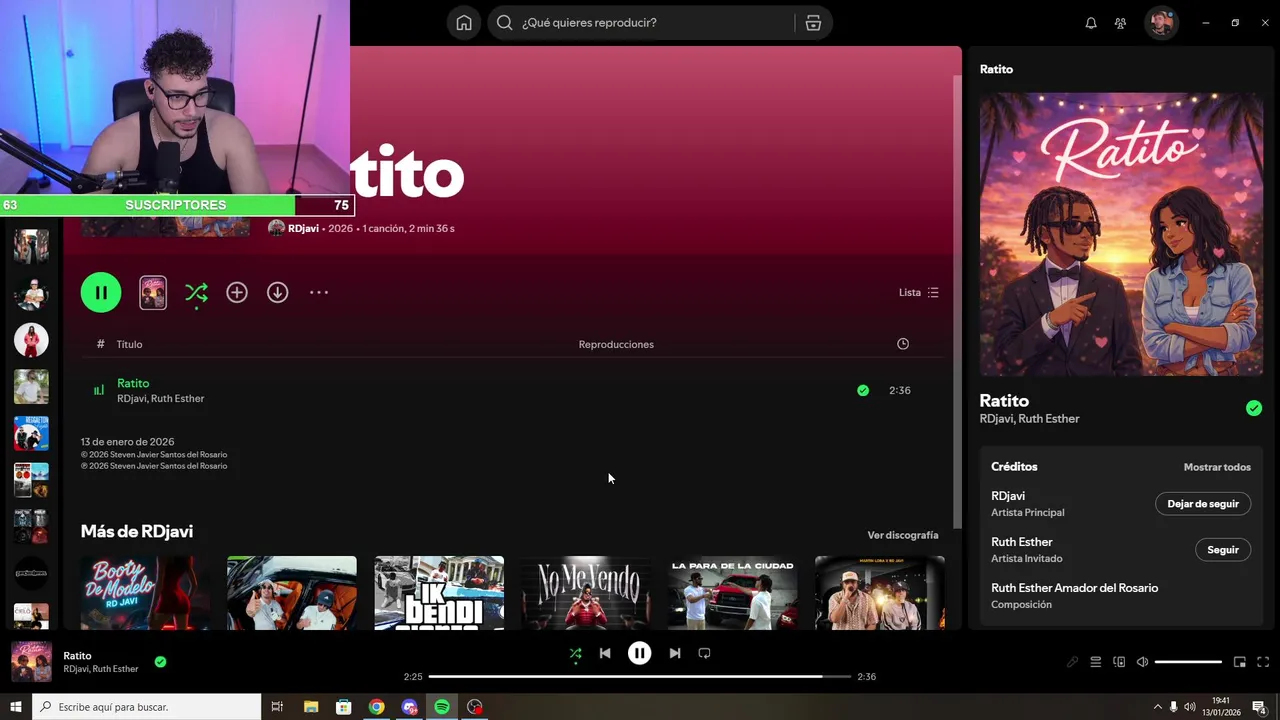Change view with the Lista dropdown
Viewport: 1280px width, 720px height.
click(x=918, y=292)
